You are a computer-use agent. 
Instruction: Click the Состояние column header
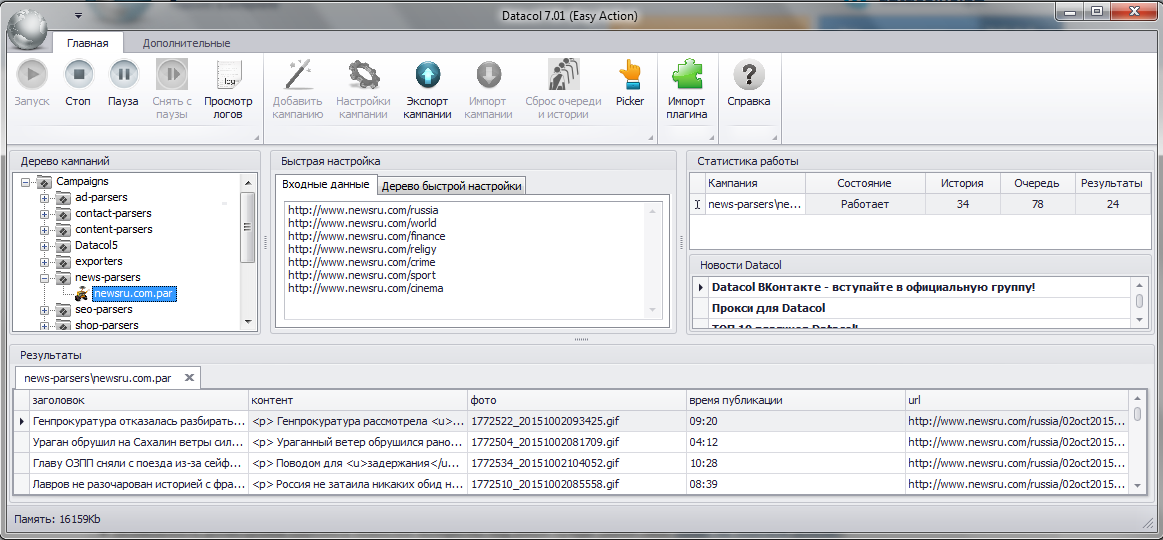pyautogui.click(x=865, y=183)
